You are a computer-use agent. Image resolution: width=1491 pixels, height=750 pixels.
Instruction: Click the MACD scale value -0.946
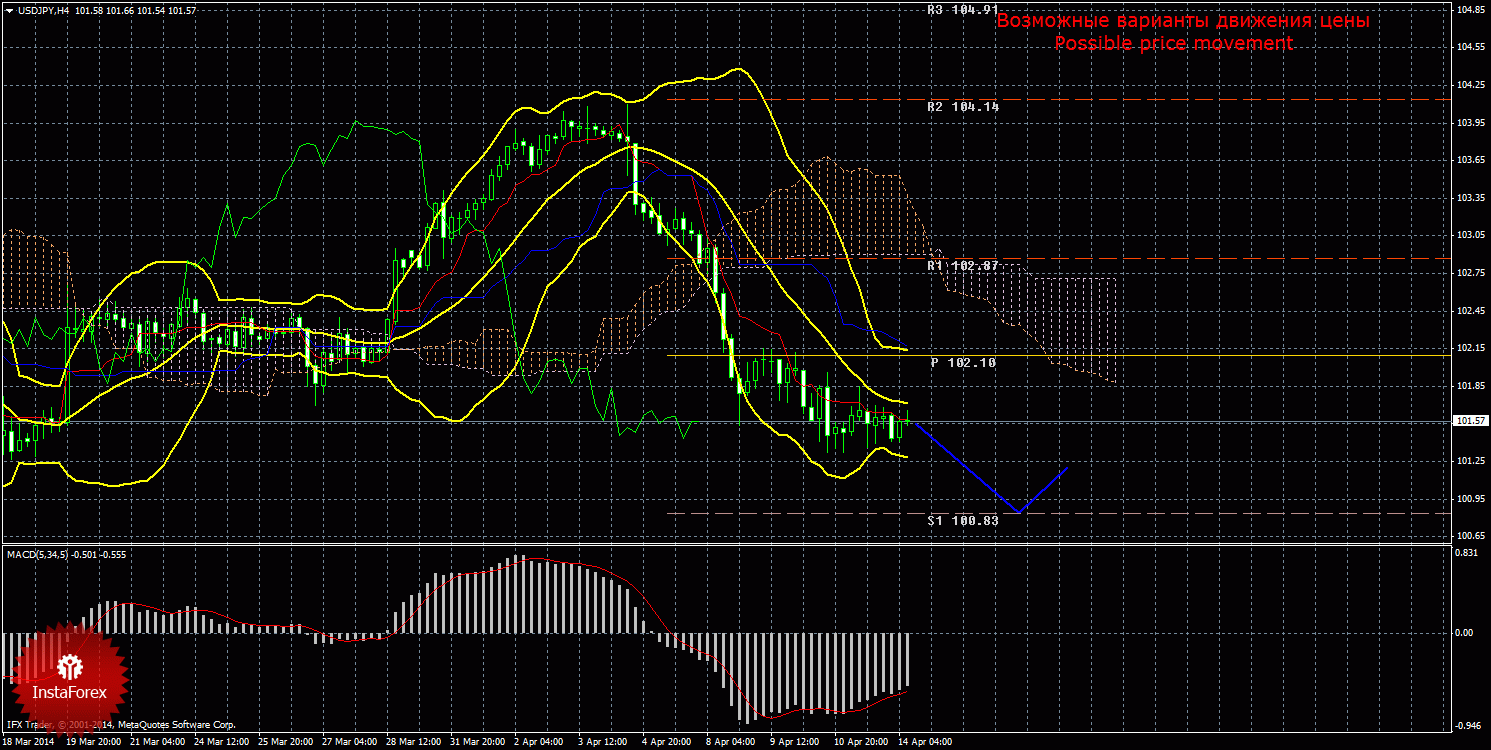[1467, 726]
